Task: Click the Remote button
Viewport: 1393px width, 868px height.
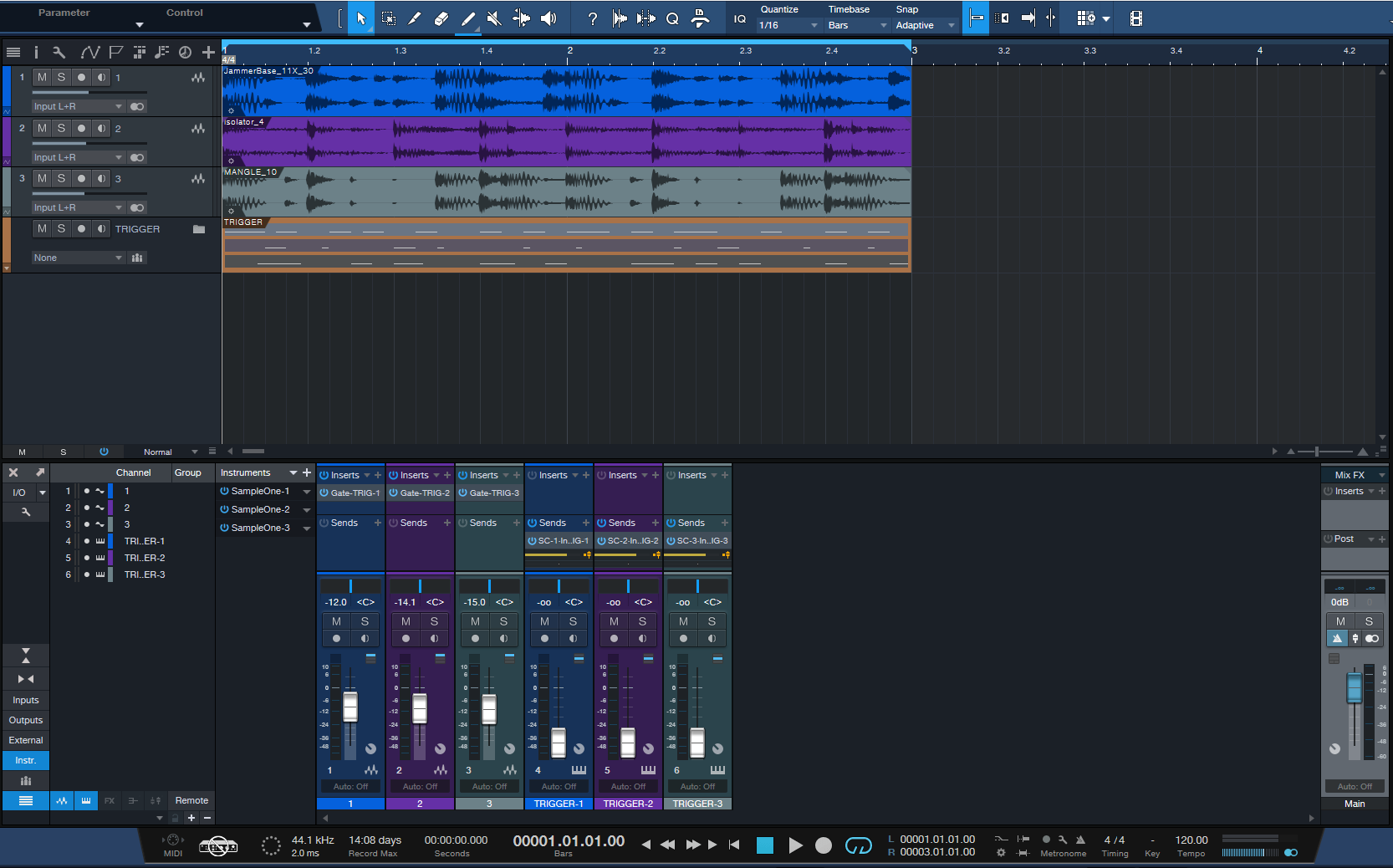Action: pyautogui.click(x=191, y=800)
